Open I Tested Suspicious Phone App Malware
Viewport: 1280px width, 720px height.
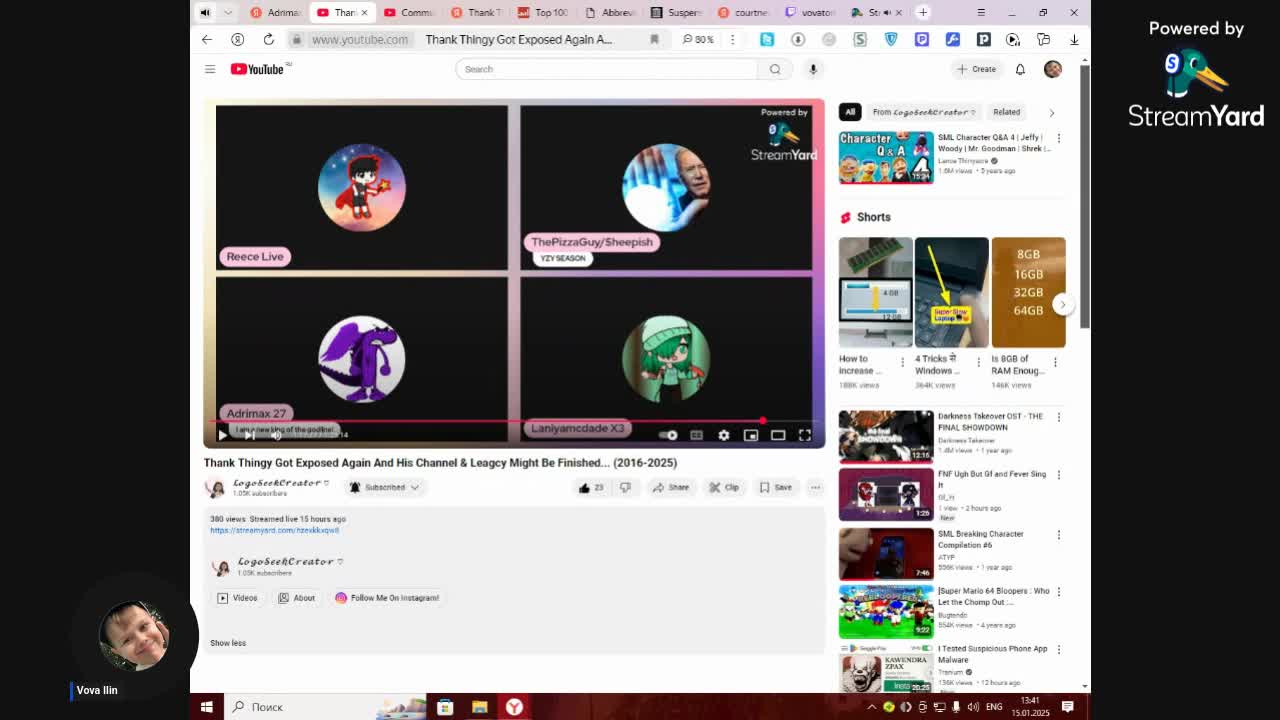[x=886, y=668]
